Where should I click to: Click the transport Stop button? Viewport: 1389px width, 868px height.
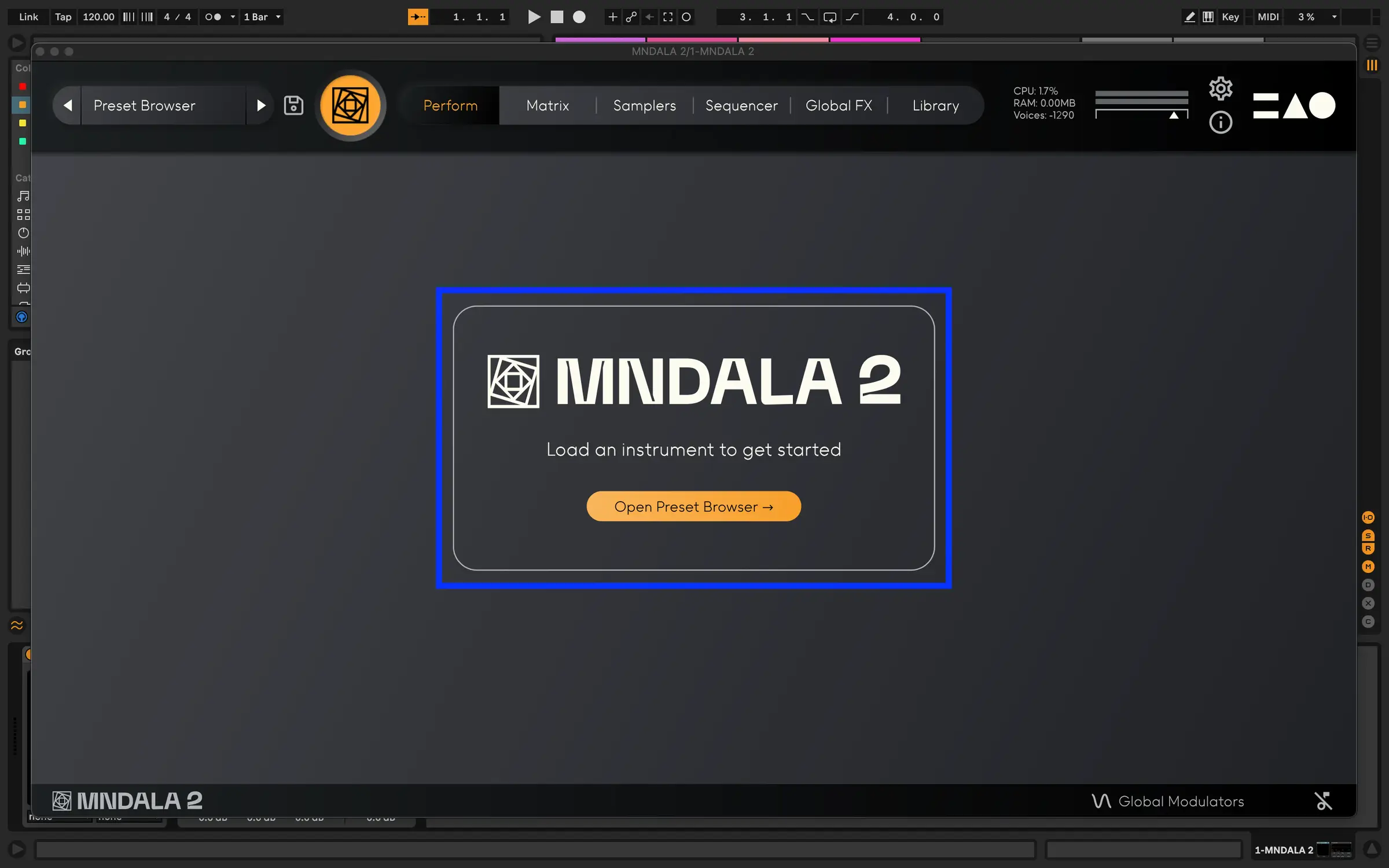tap(557, 17)
